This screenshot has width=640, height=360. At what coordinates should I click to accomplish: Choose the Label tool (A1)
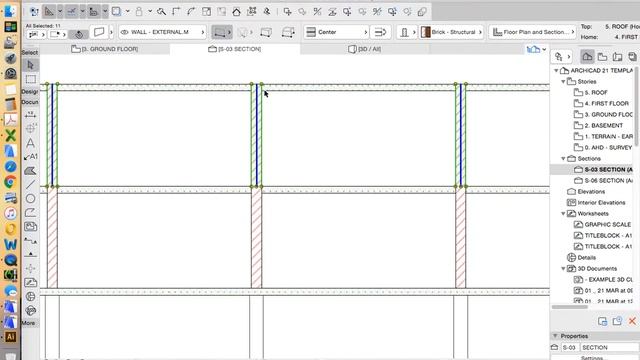point(31,157)
